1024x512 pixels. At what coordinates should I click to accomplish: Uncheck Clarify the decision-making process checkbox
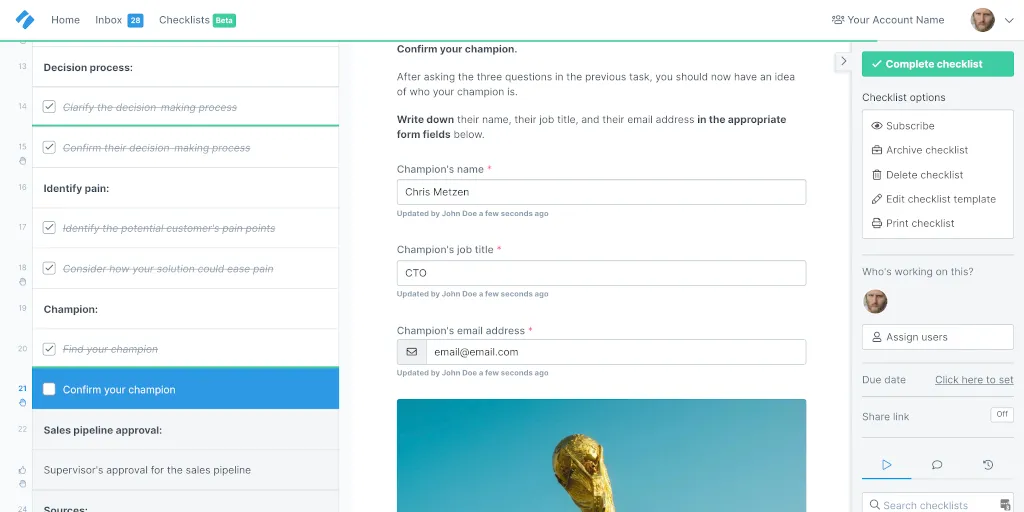(x=49, y=106)
